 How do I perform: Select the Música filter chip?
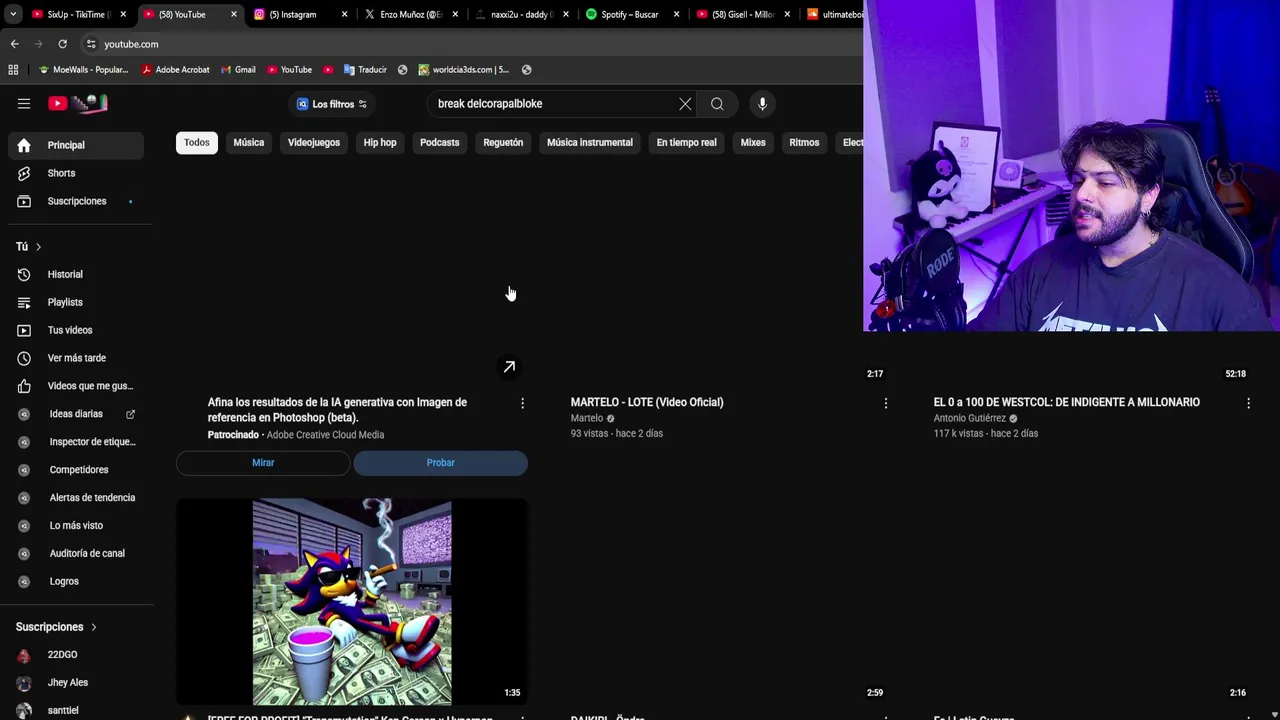coord(249,142)
